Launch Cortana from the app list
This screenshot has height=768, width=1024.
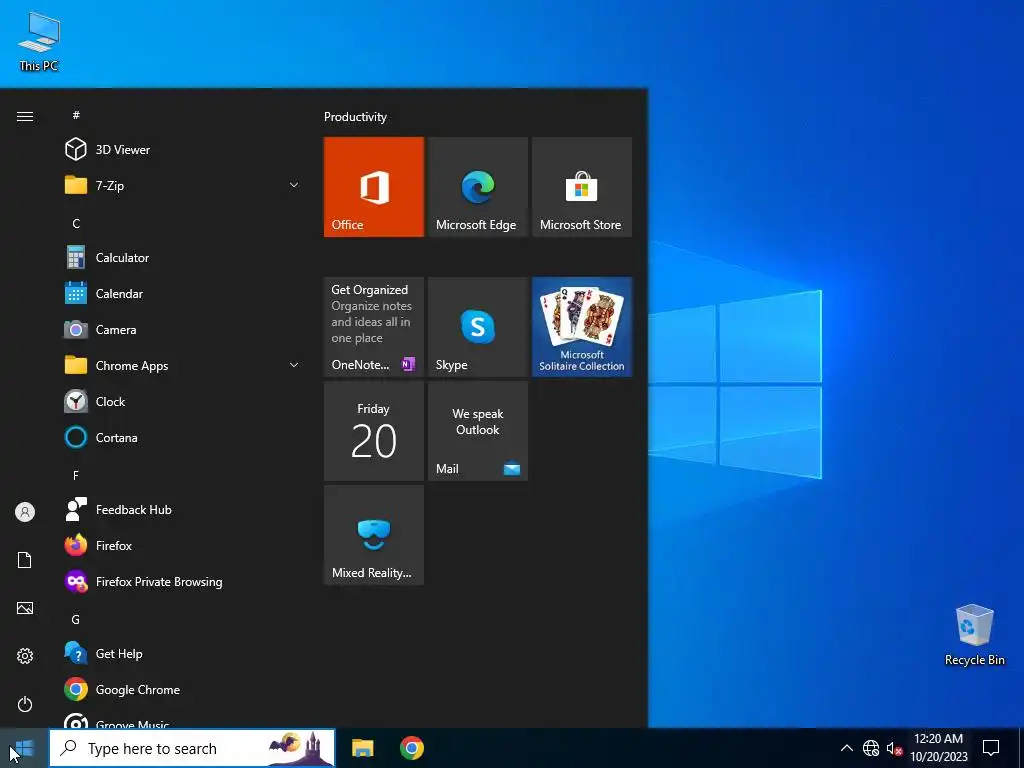183,437
